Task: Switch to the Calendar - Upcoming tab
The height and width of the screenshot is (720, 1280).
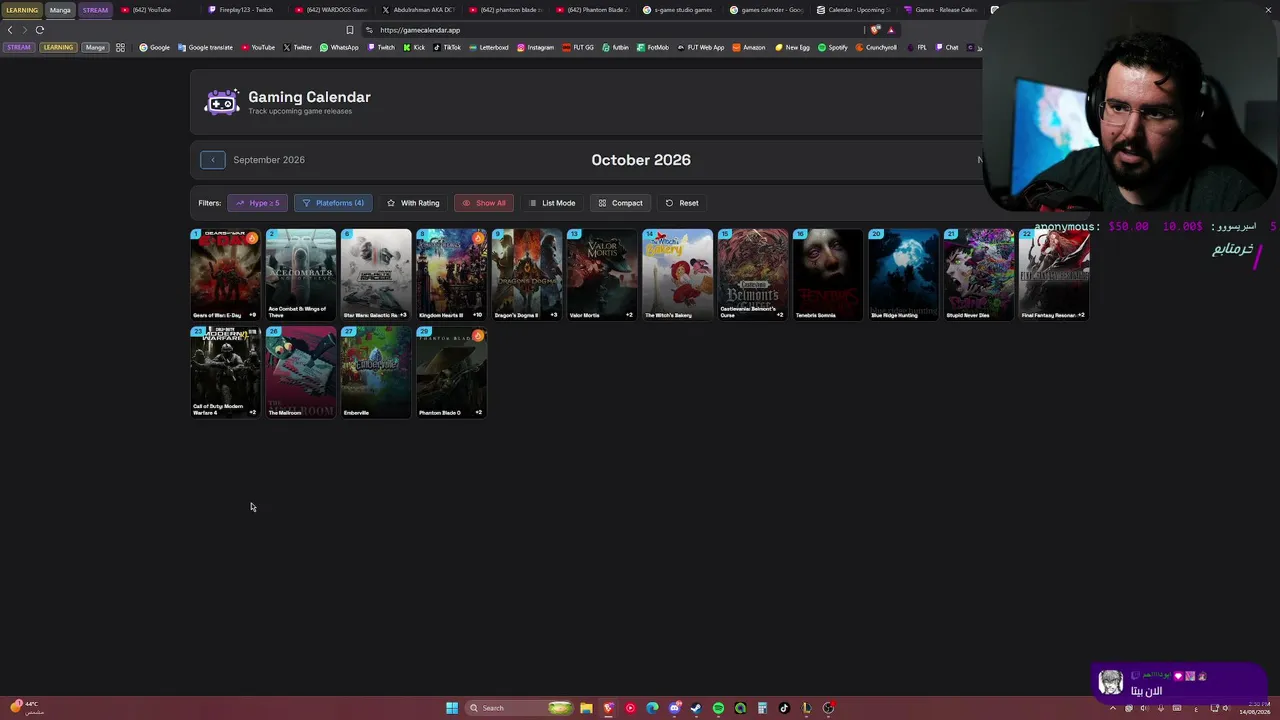Action: point(853,10)
